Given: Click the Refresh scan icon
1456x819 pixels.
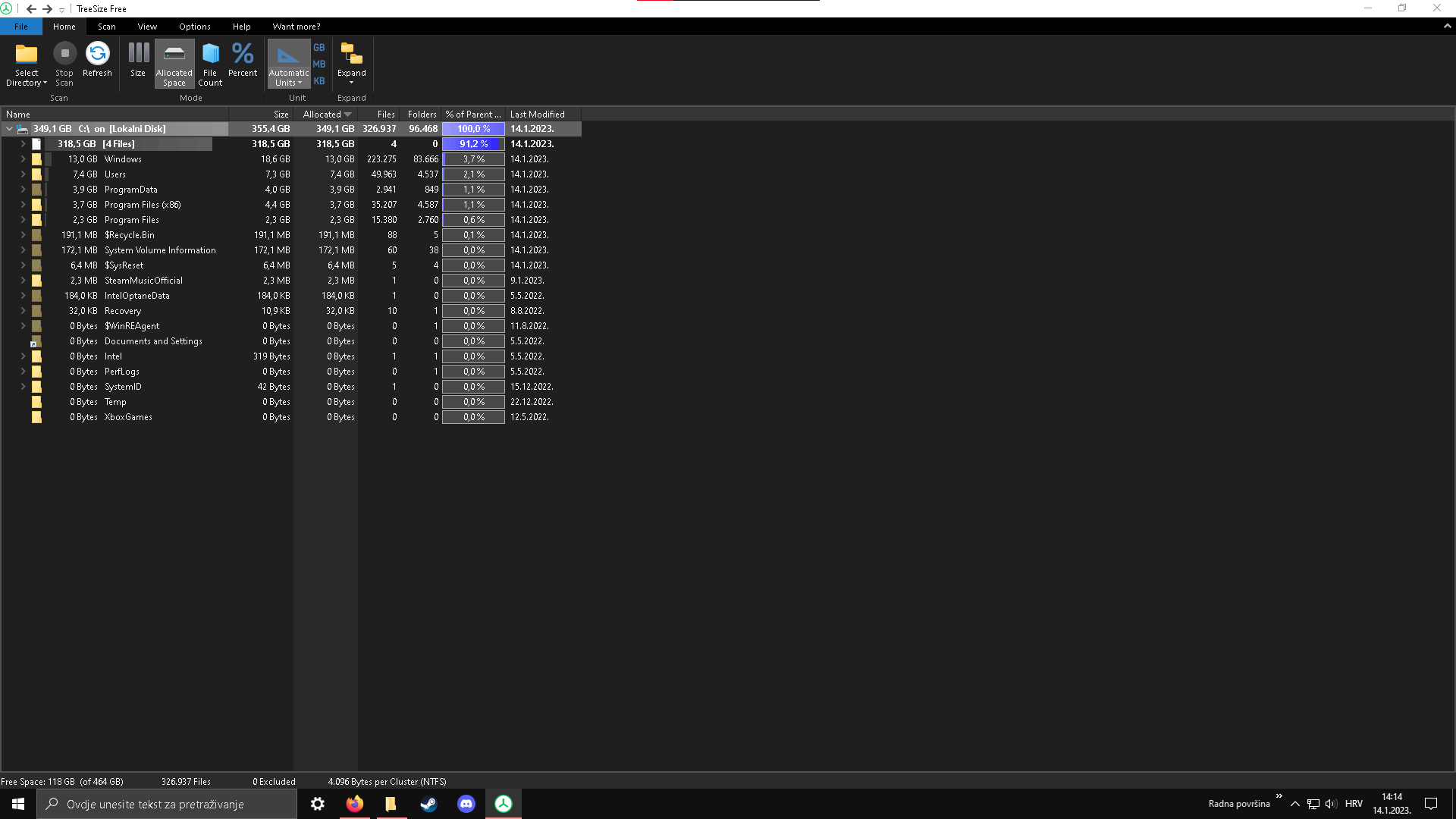Looking at the screenshot, I should click(97, 54).
